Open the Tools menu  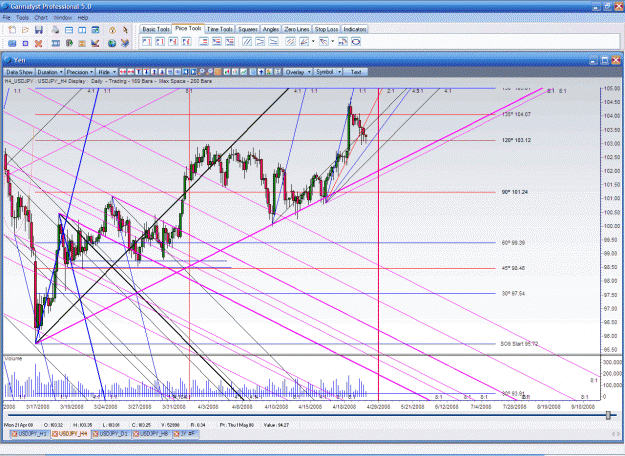point(22,18)
